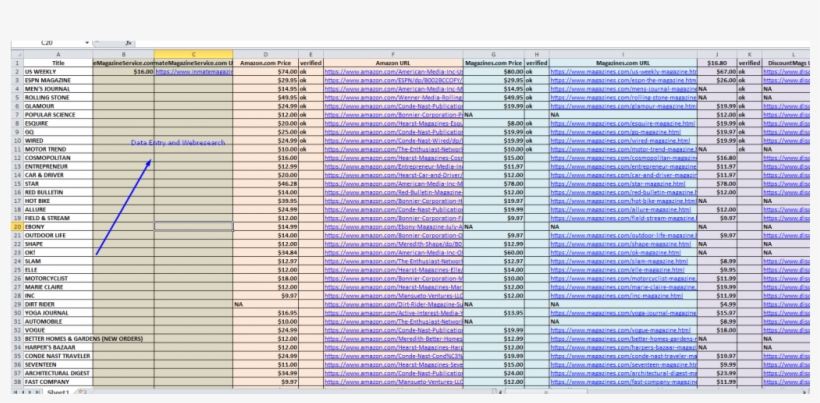Jump to last sheet navigation arrow

36,392
